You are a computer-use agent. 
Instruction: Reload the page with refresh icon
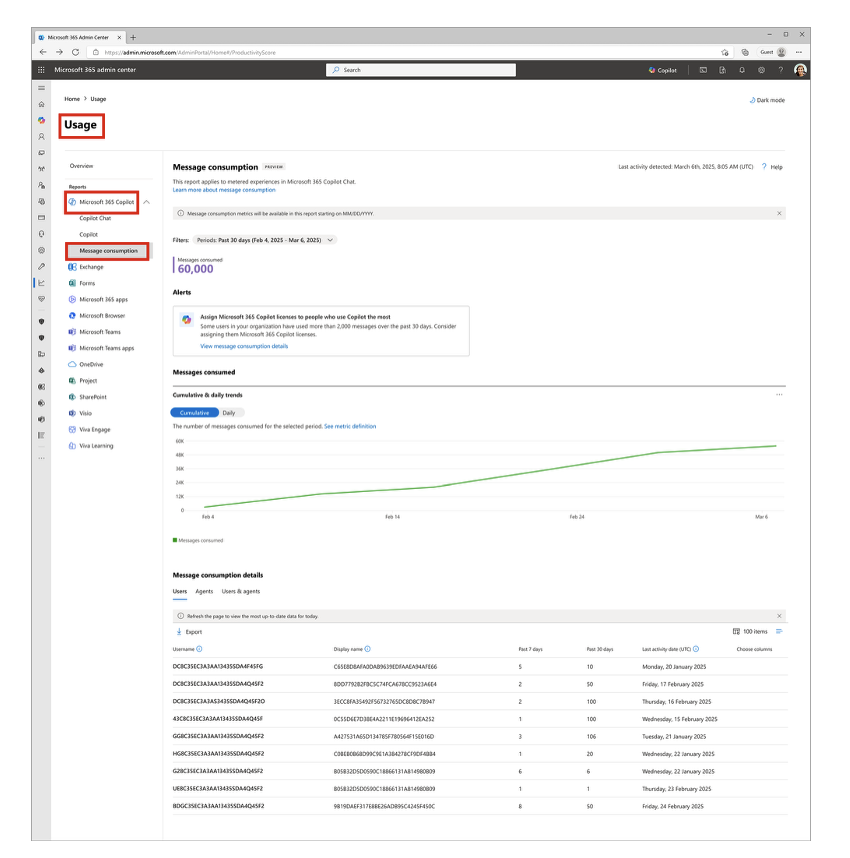click(76, 53)
